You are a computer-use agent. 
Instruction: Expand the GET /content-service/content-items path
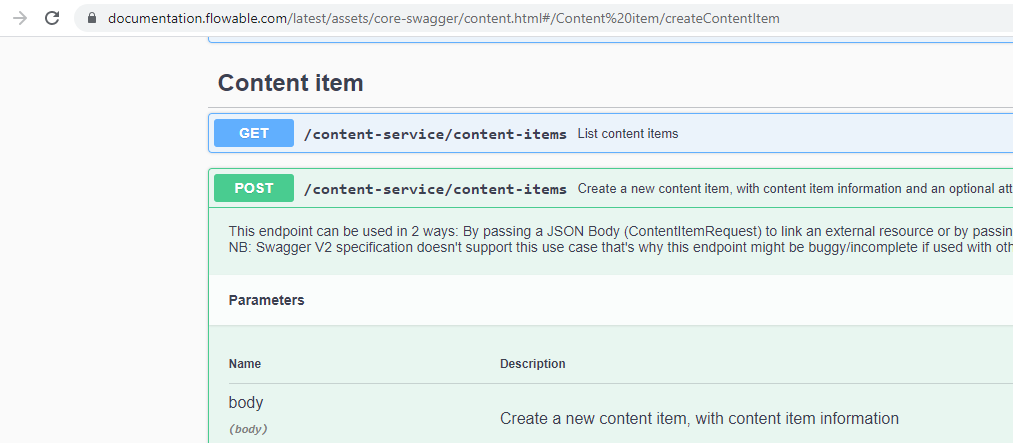click(435, 134)
